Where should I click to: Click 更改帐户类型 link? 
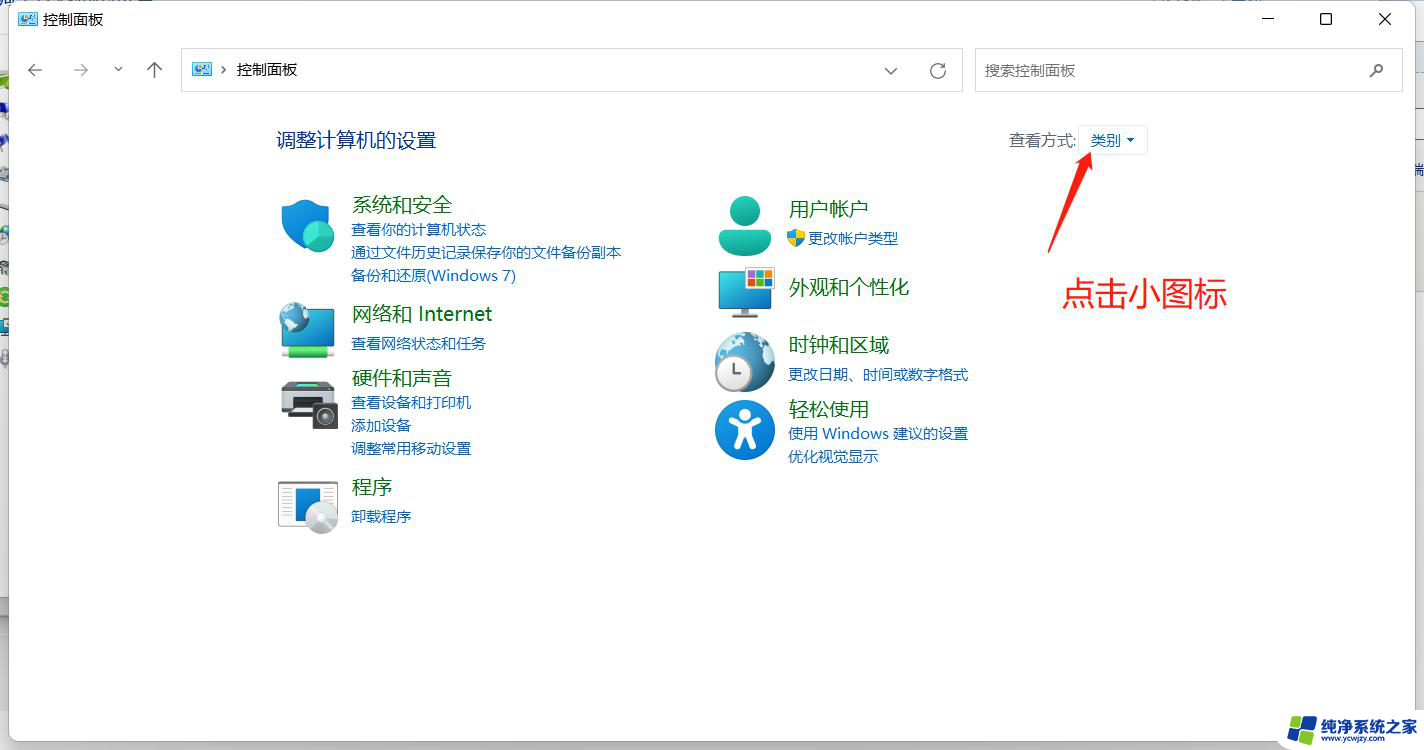853,238
